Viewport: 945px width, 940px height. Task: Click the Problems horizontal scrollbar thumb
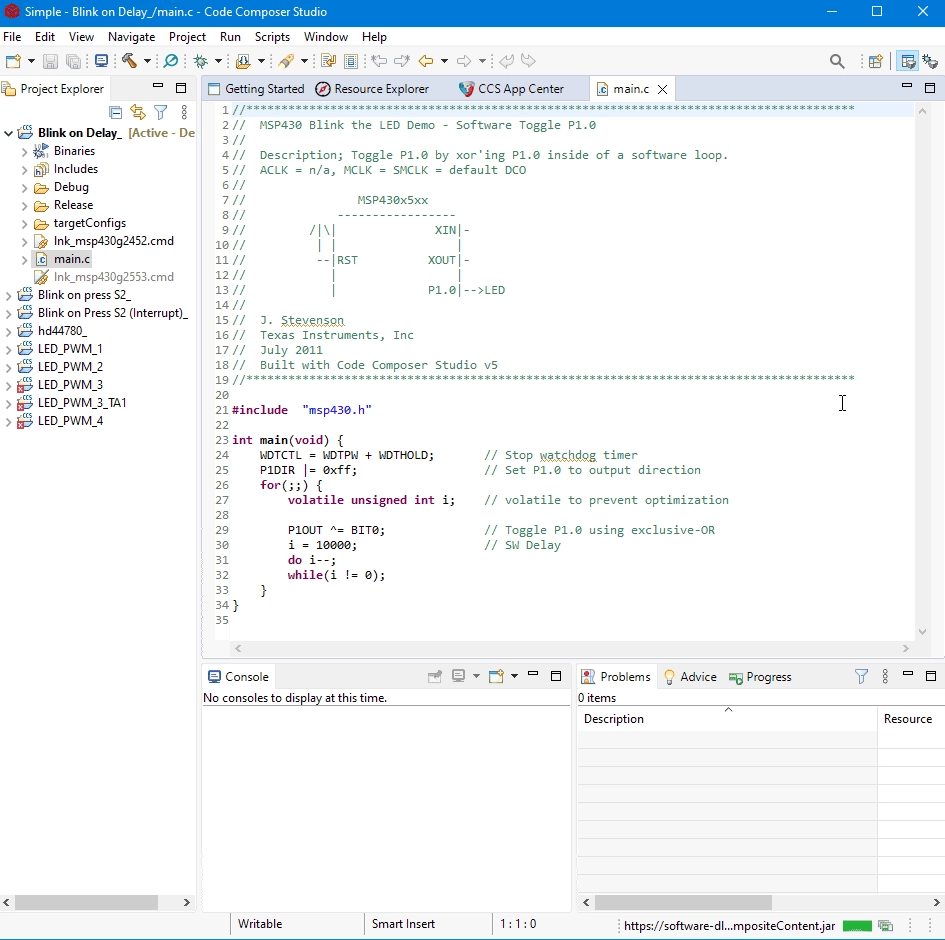pos(683,902)
